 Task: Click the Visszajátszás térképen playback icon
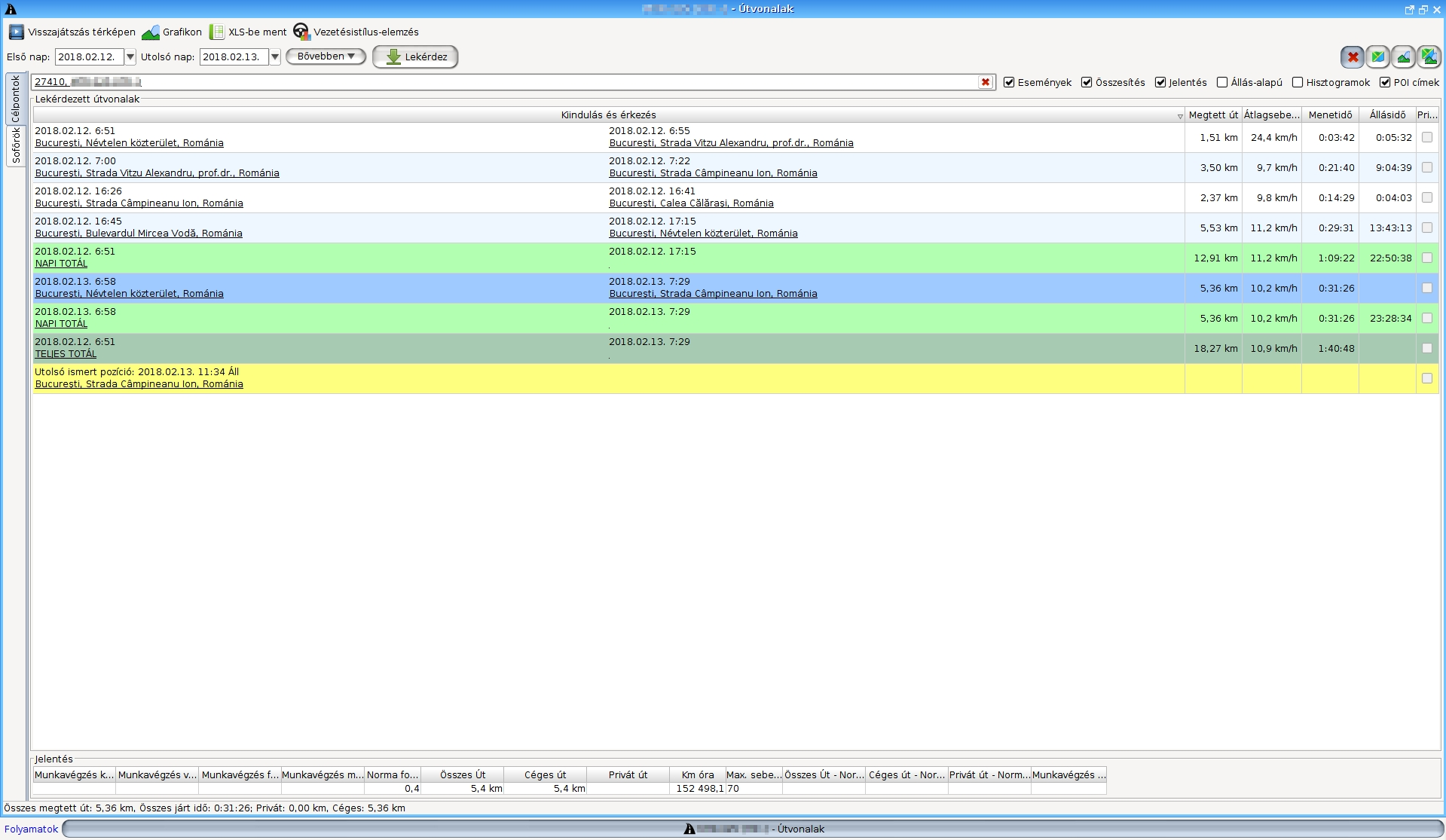(x=17, y=32)
